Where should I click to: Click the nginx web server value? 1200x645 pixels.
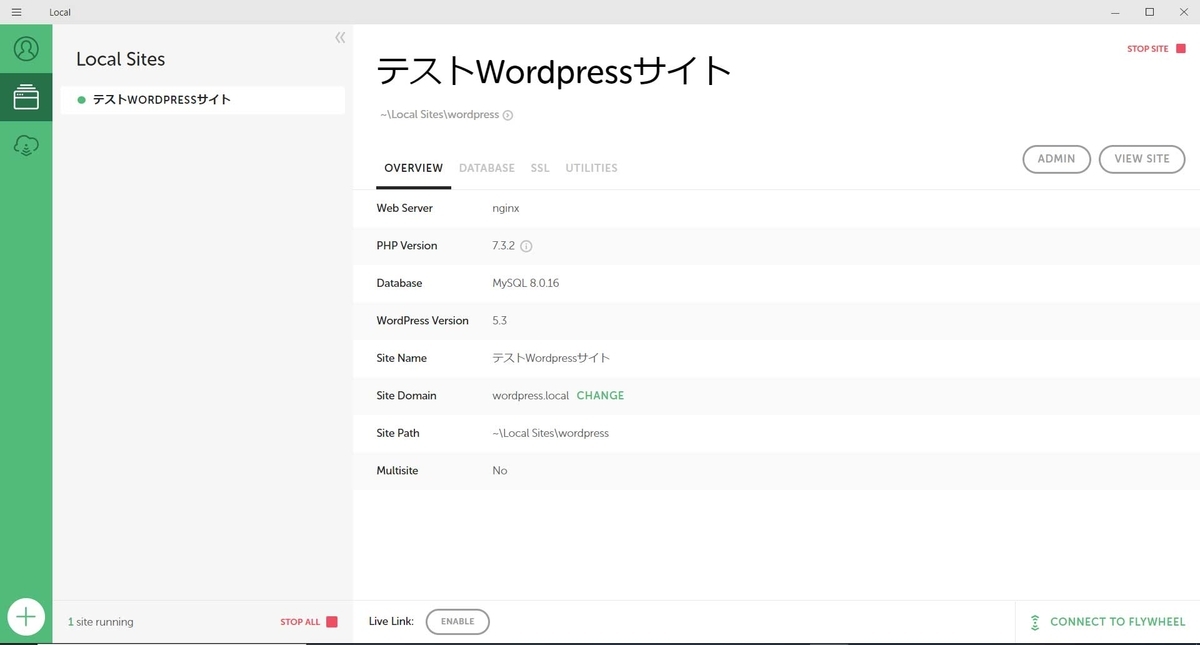tap(506, 209)
